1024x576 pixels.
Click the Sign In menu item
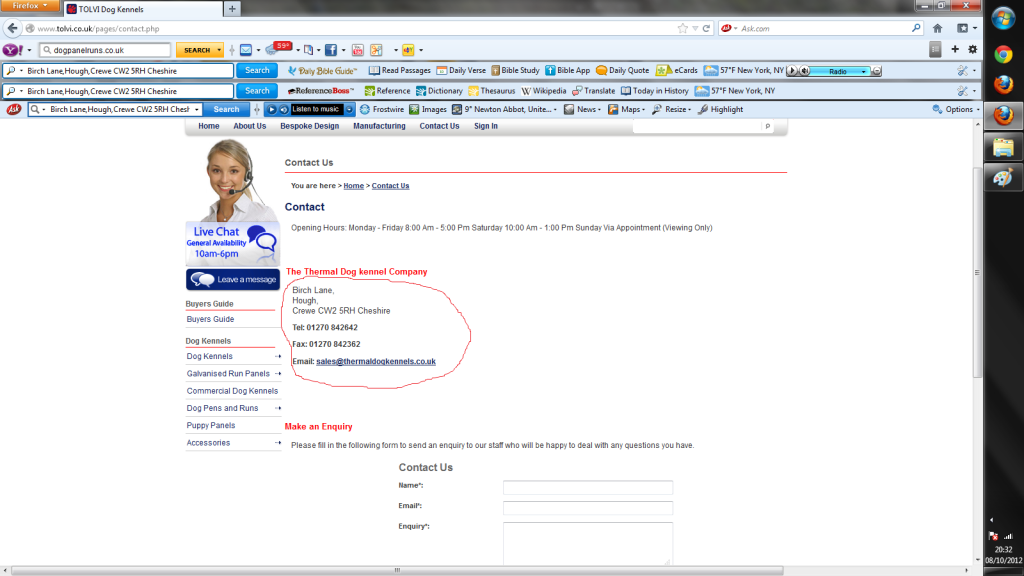pos(486,126)
